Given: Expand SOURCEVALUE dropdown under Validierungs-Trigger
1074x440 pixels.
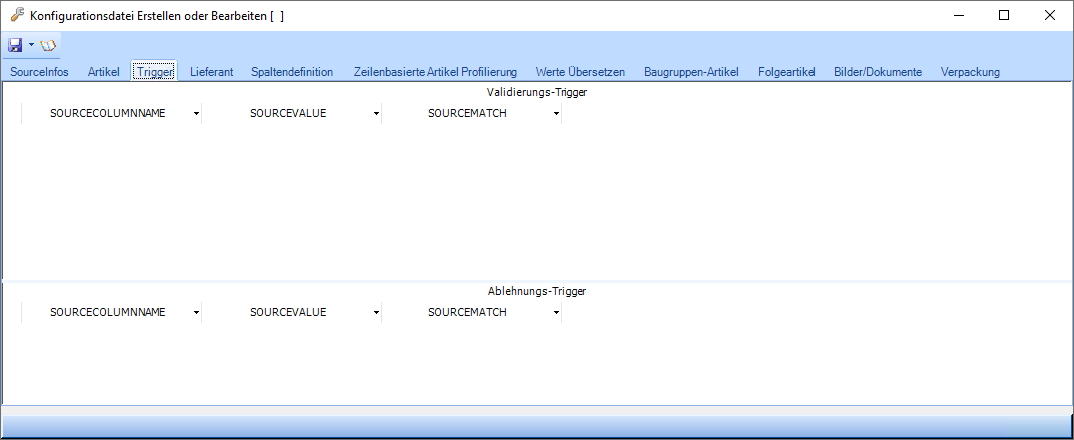Looking at the screenshot, I should (x=376, y=114).
